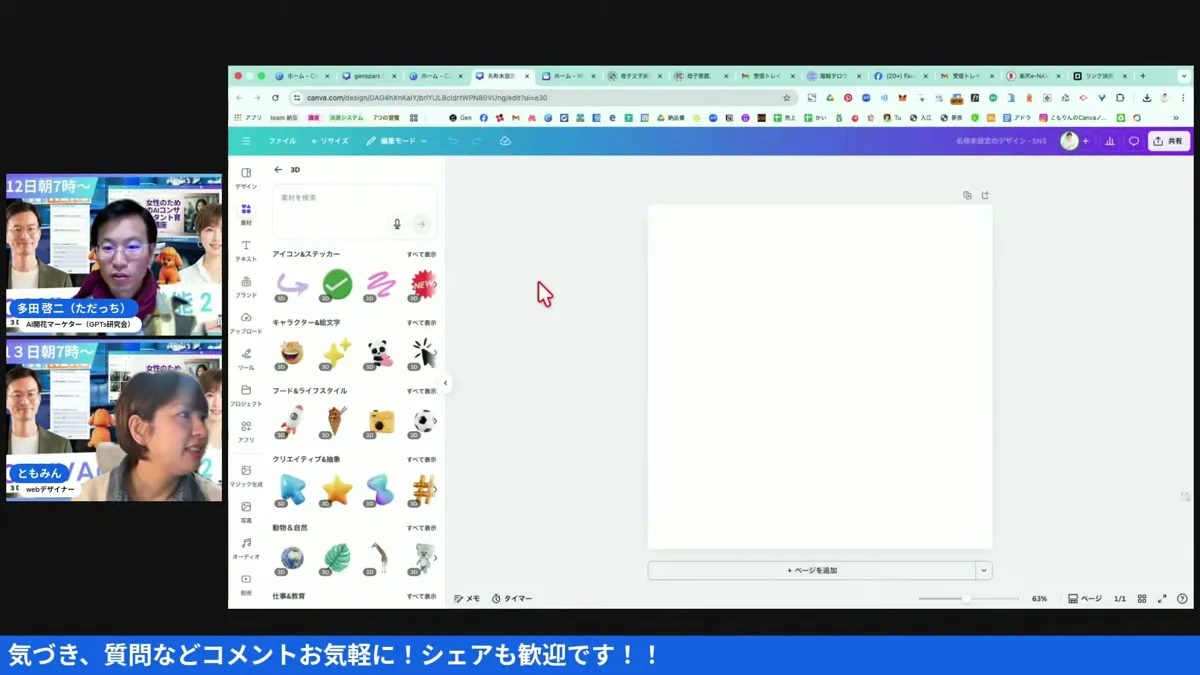Switch to the genspark browser tab

click(x=368, y=76)
